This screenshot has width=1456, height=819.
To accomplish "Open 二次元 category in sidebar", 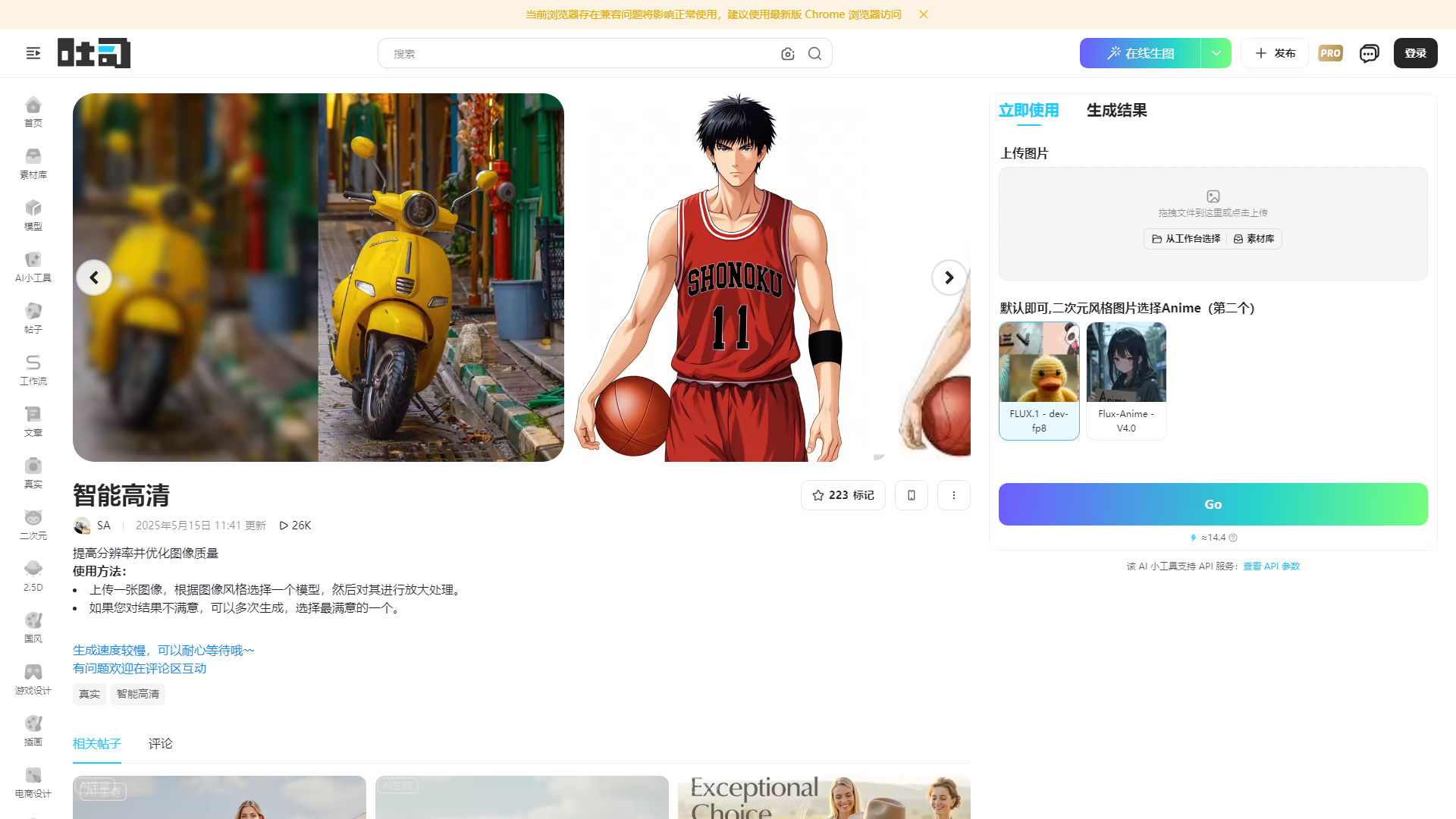I will pyautogui.click(x=33, y=523).
